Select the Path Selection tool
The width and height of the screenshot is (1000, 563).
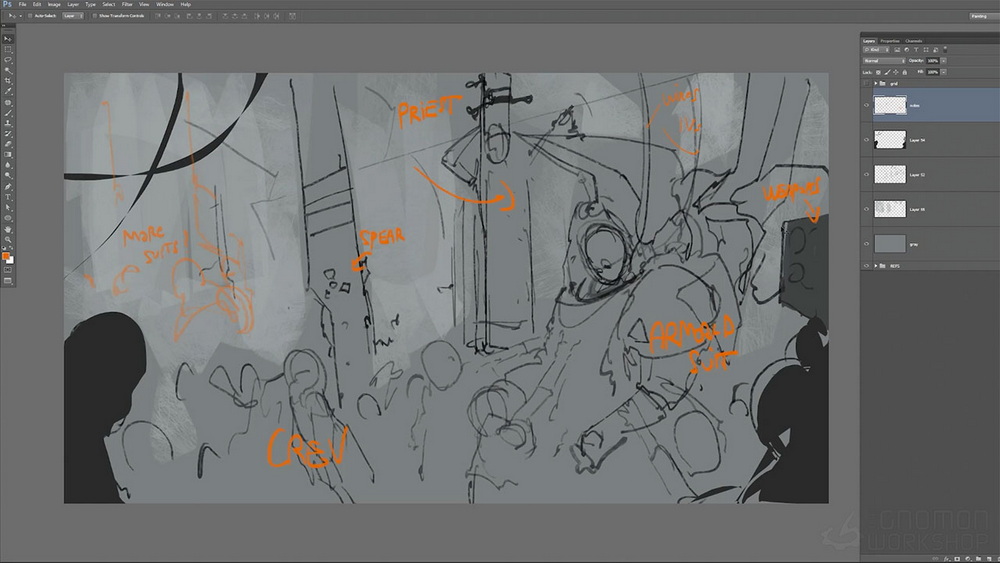point(8,208)
